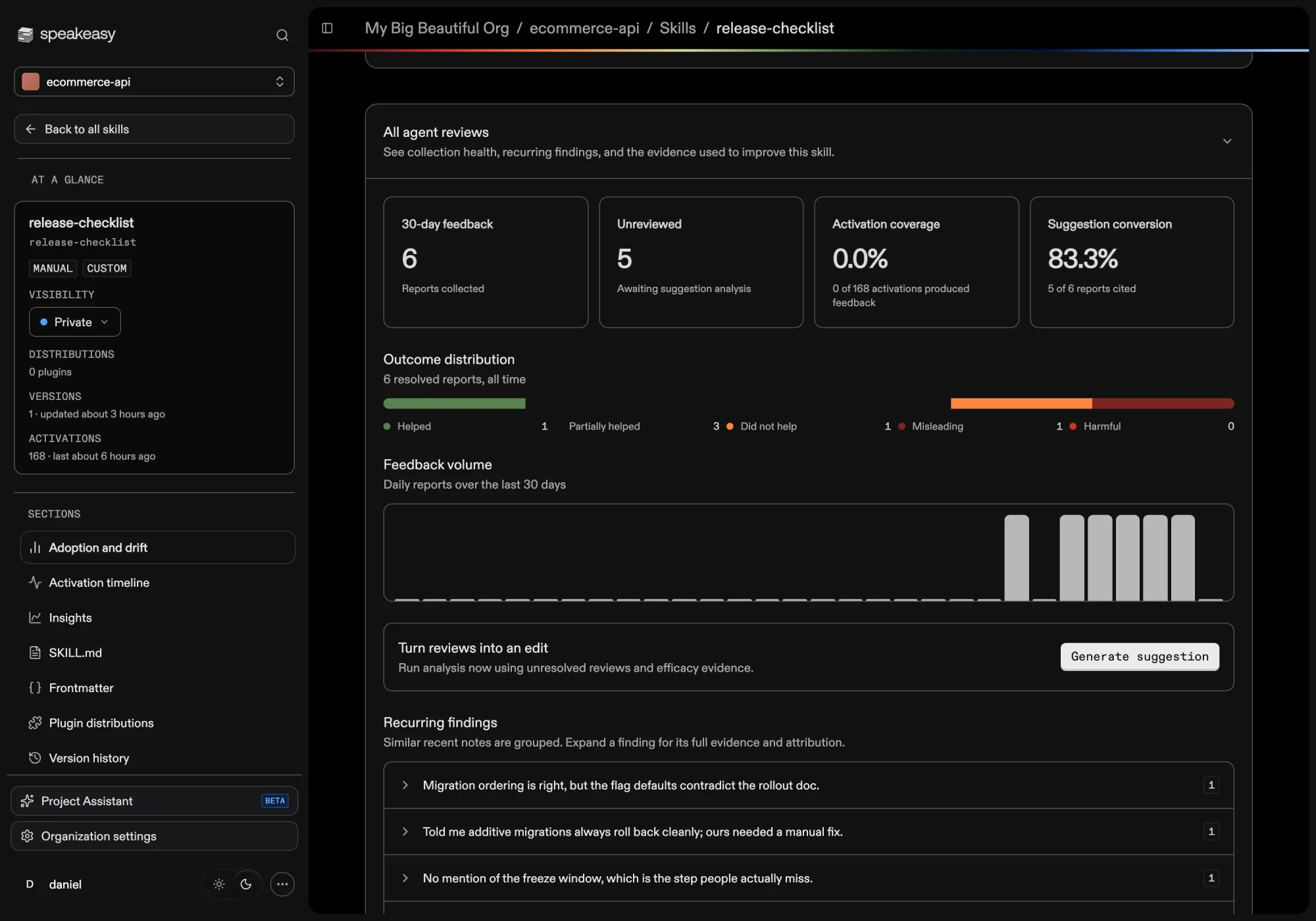
Task: Click the ecommerce-api project color avatar
Action: pyautogui.click(x=30, y=82)
